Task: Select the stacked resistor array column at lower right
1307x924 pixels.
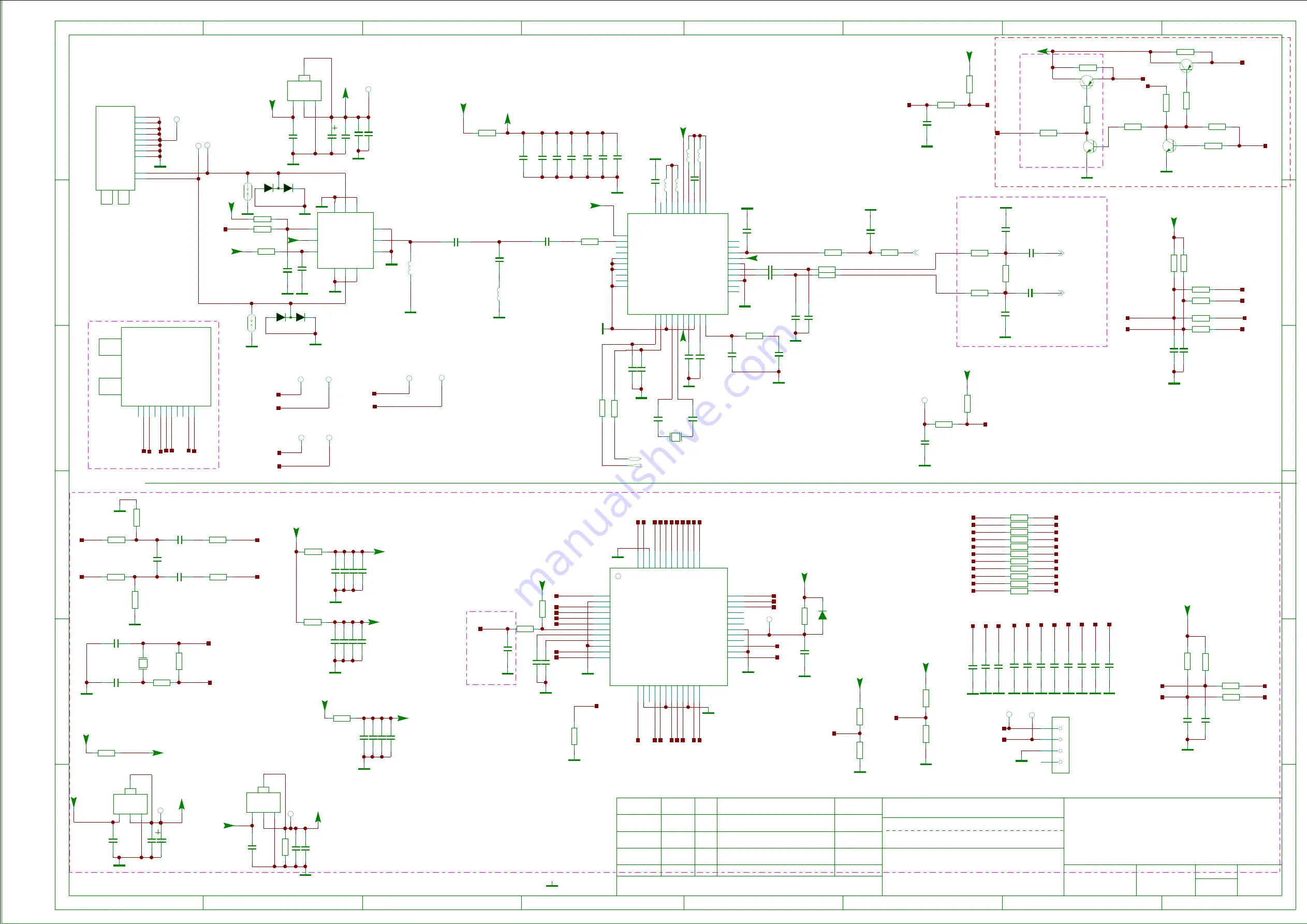Action: coord(1019,554)
